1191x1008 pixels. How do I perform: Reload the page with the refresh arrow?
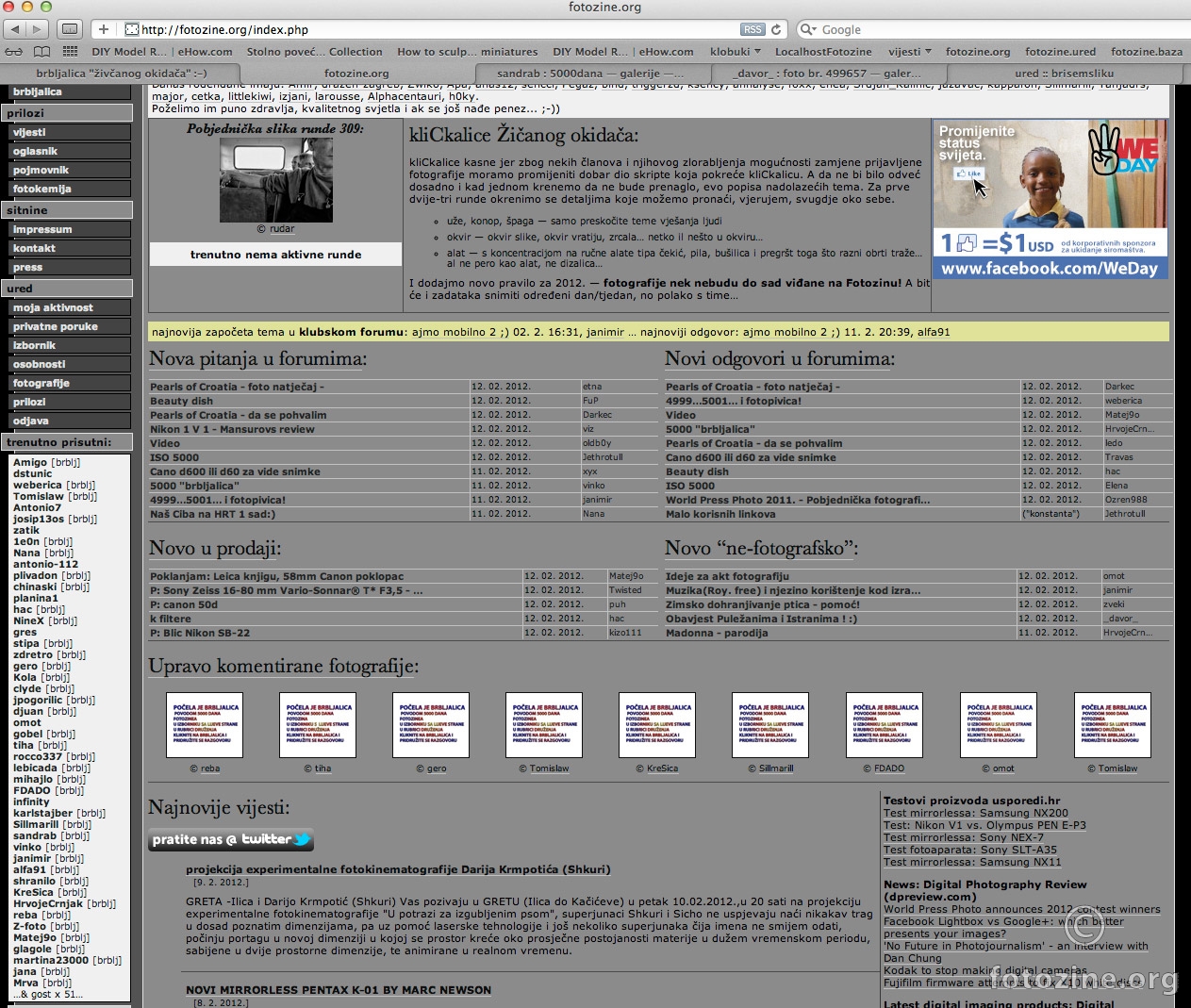[776, 29]
